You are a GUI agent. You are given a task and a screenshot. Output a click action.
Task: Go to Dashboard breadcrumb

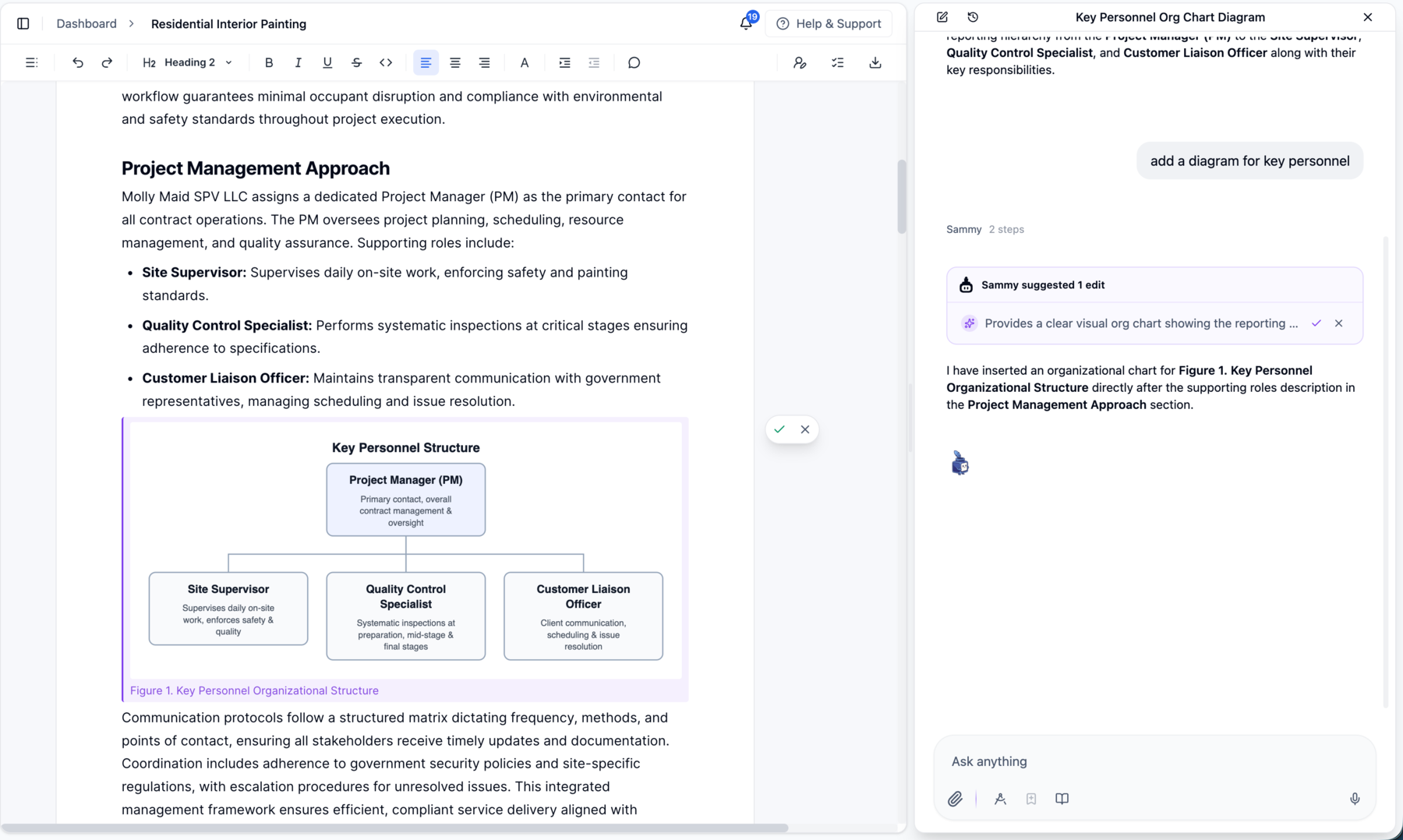87,23
